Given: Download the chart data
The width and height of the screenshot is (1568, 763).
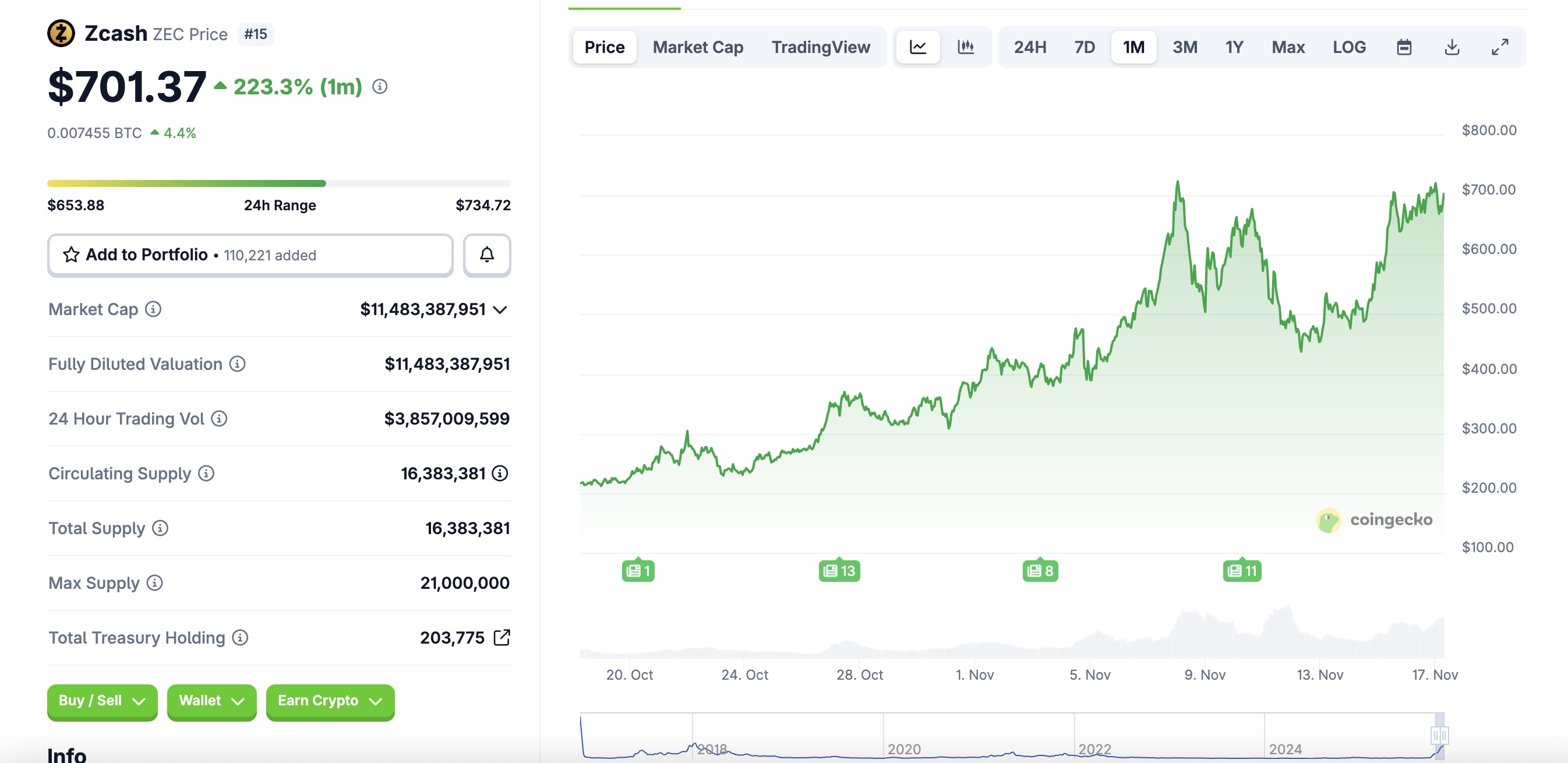Looking at the screenshot, I should point(1452,47).
